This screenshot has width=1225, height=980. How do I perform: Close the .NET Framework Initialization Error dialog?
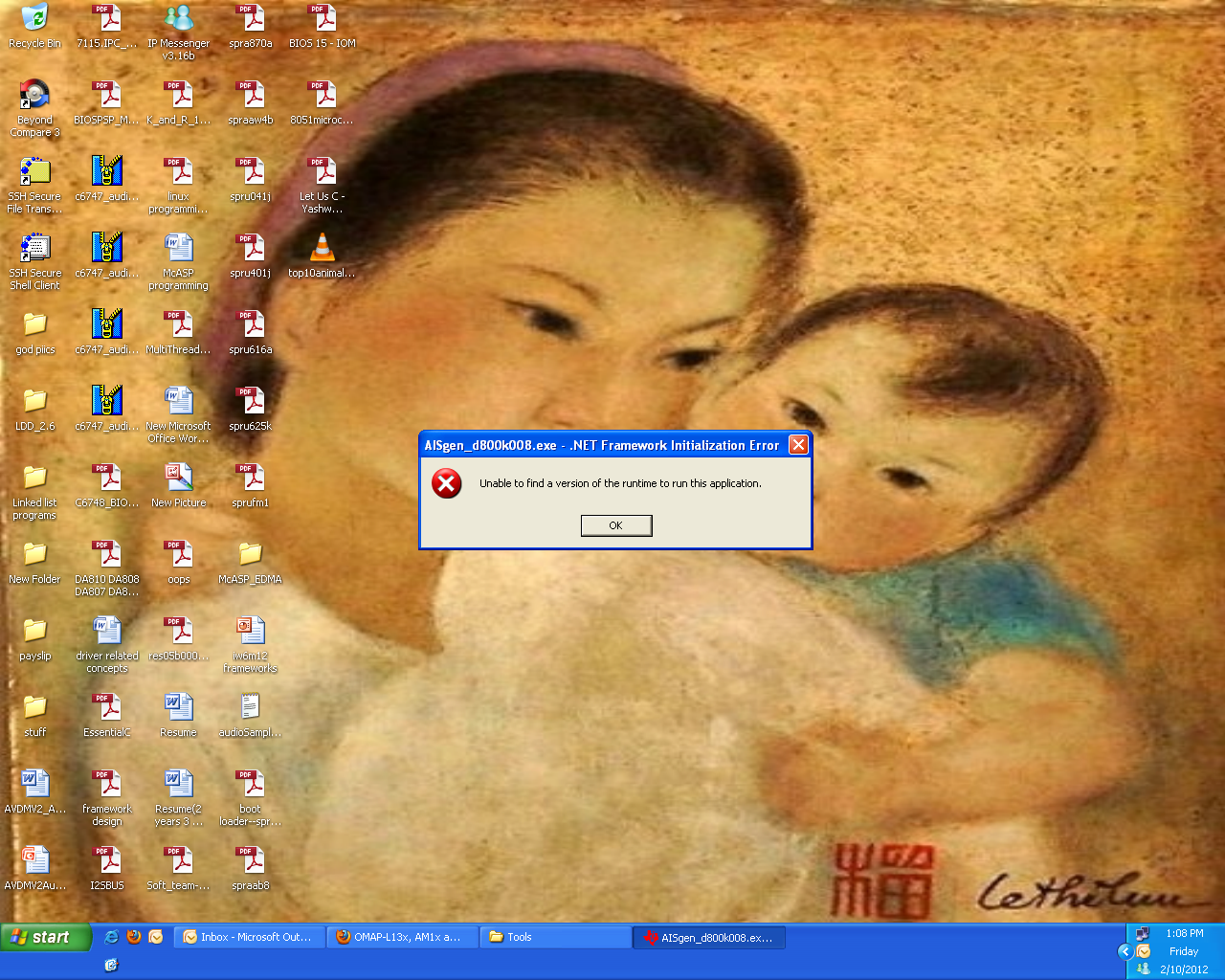(798, 445)
